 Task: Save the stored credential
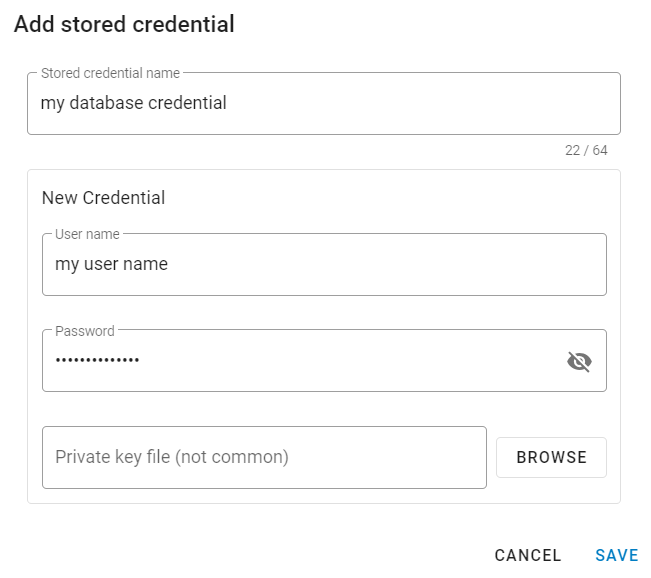point(616,555)
